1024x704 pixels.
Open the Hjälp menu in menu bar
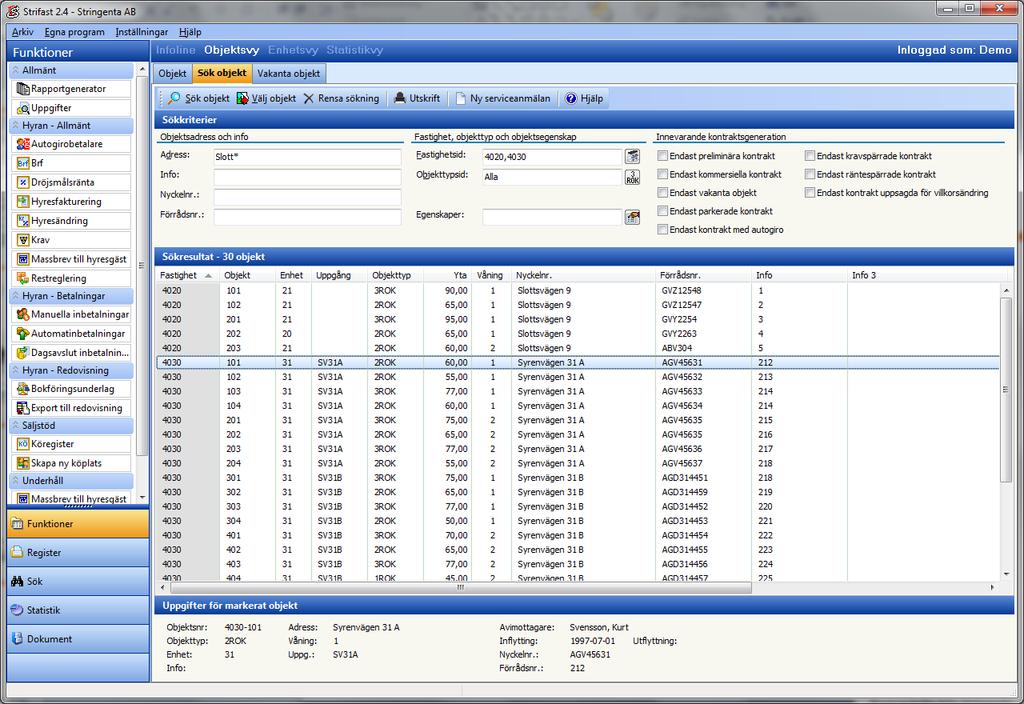190,32
